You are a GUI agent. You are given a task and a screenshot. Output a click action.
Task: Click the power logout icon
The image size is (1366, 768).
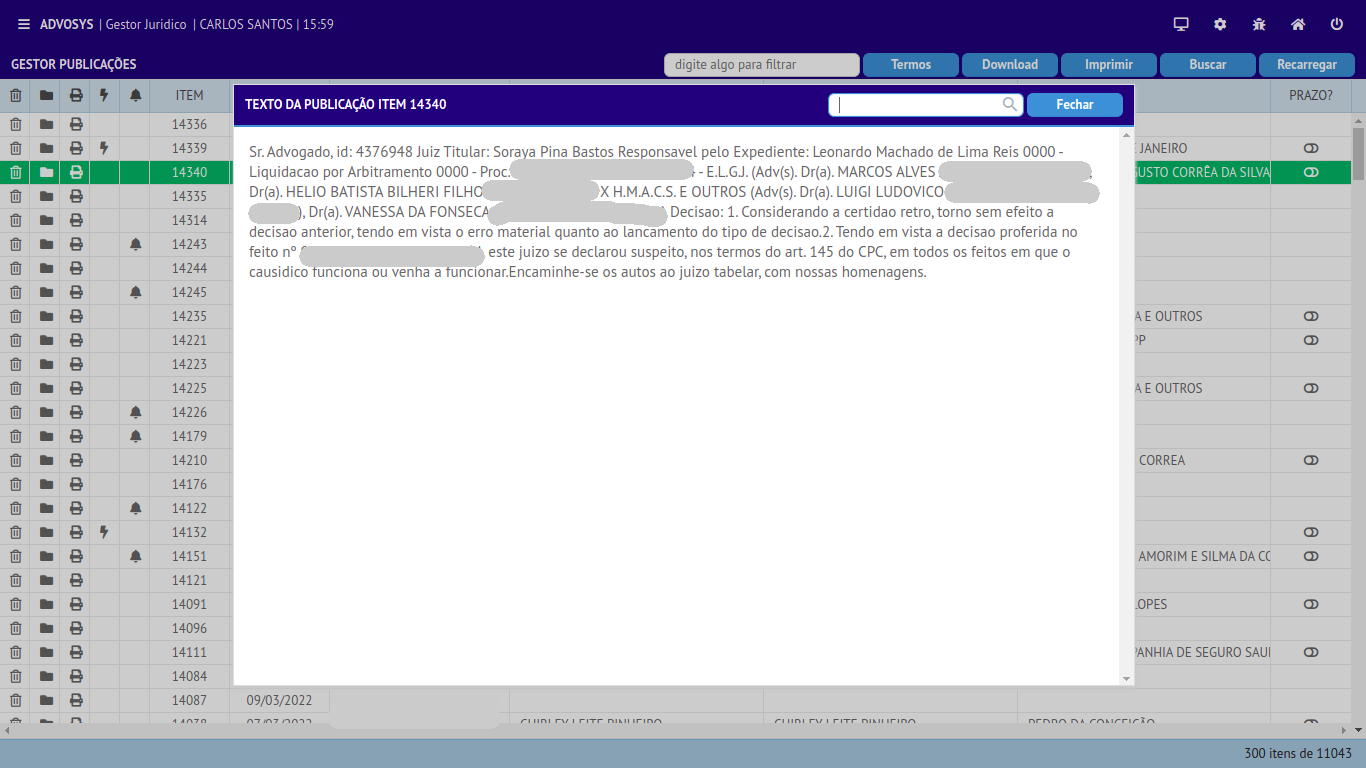[x=1337, y=24]
